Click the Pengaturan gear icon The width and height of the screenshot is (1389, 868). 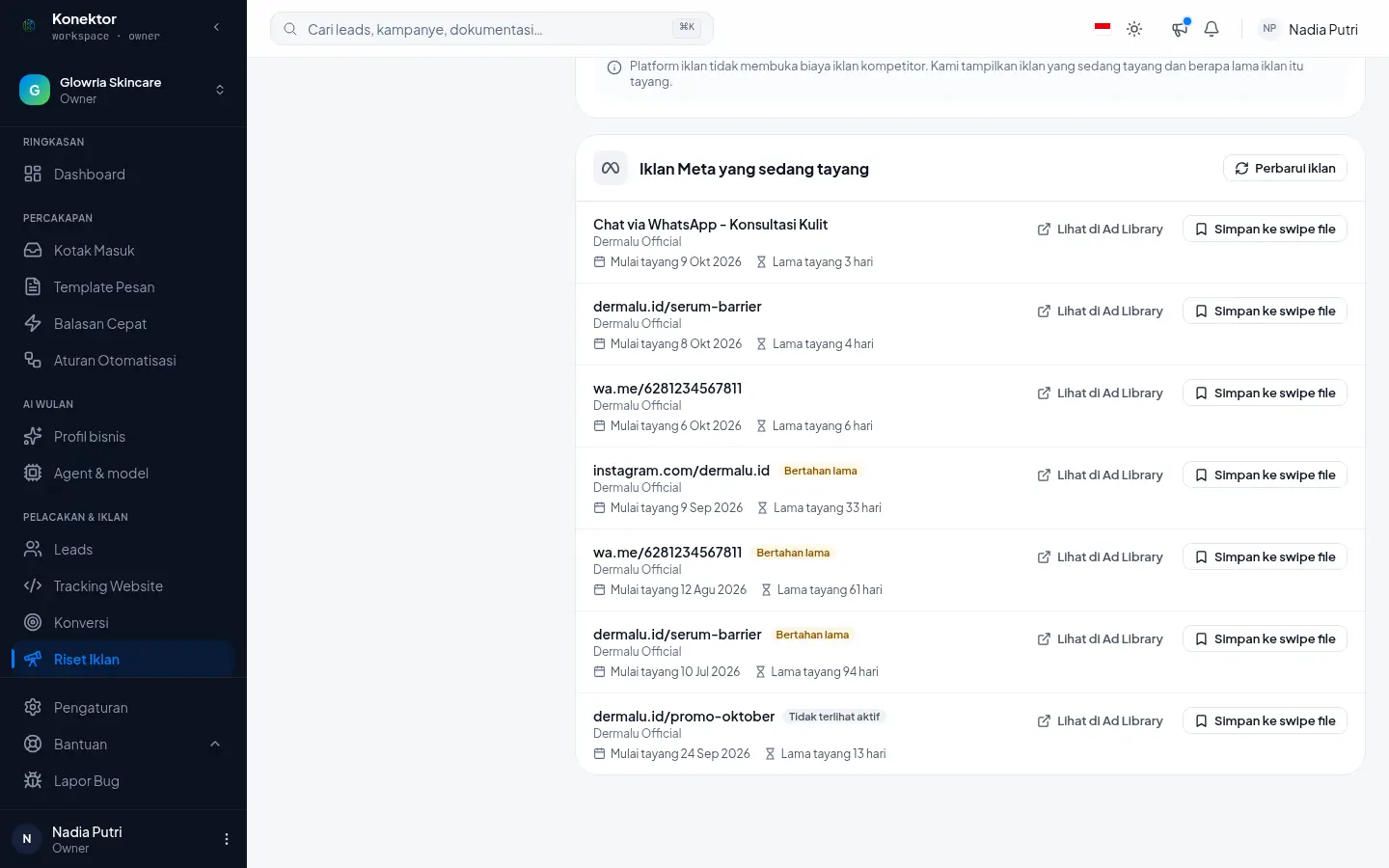(33, 708)
